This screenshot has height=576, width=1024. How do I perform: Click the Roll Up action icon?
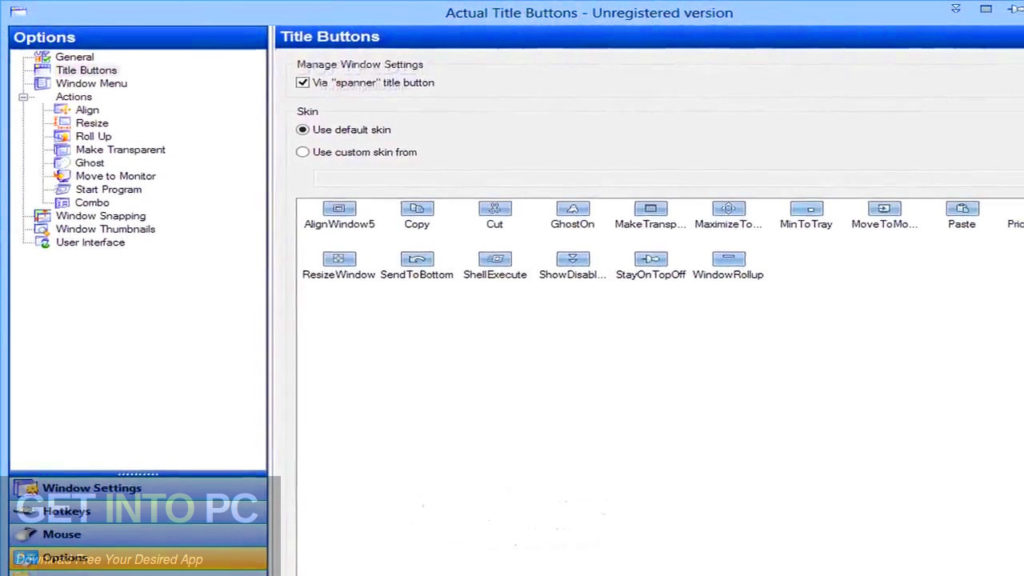[62, 136]
